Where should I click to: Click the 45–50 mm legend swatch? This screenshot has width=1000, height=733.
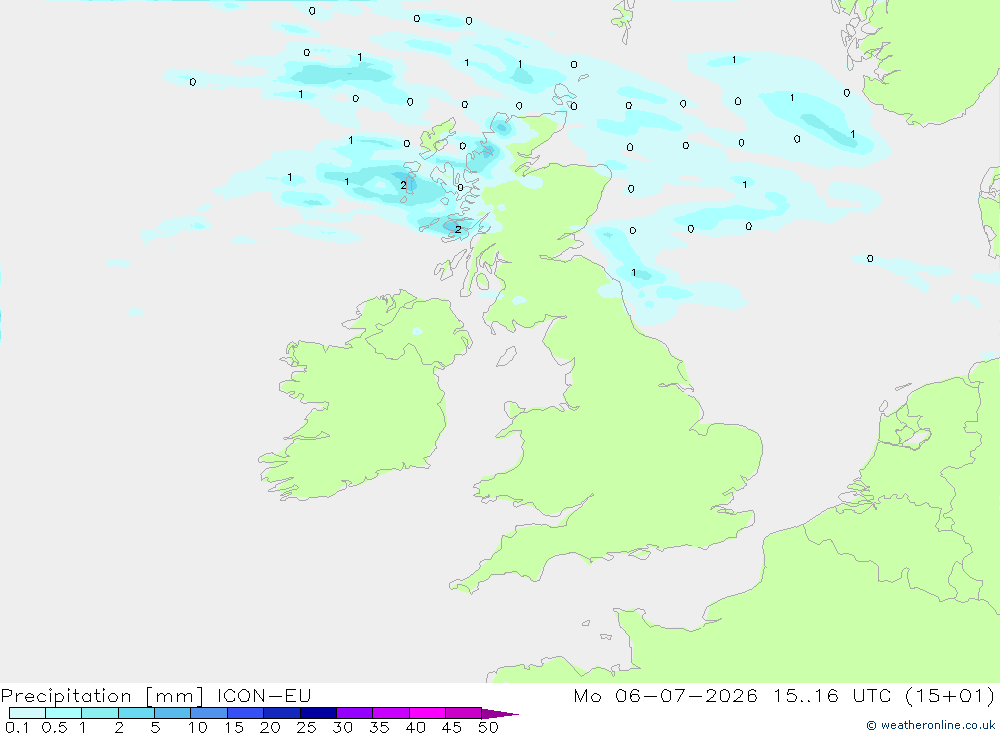click(464, 713)
